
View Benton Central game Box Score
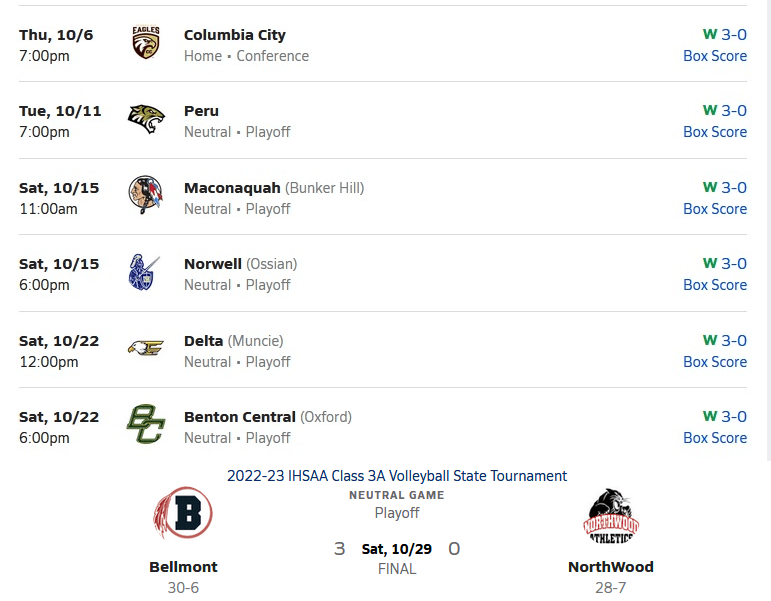click(714, 438)
